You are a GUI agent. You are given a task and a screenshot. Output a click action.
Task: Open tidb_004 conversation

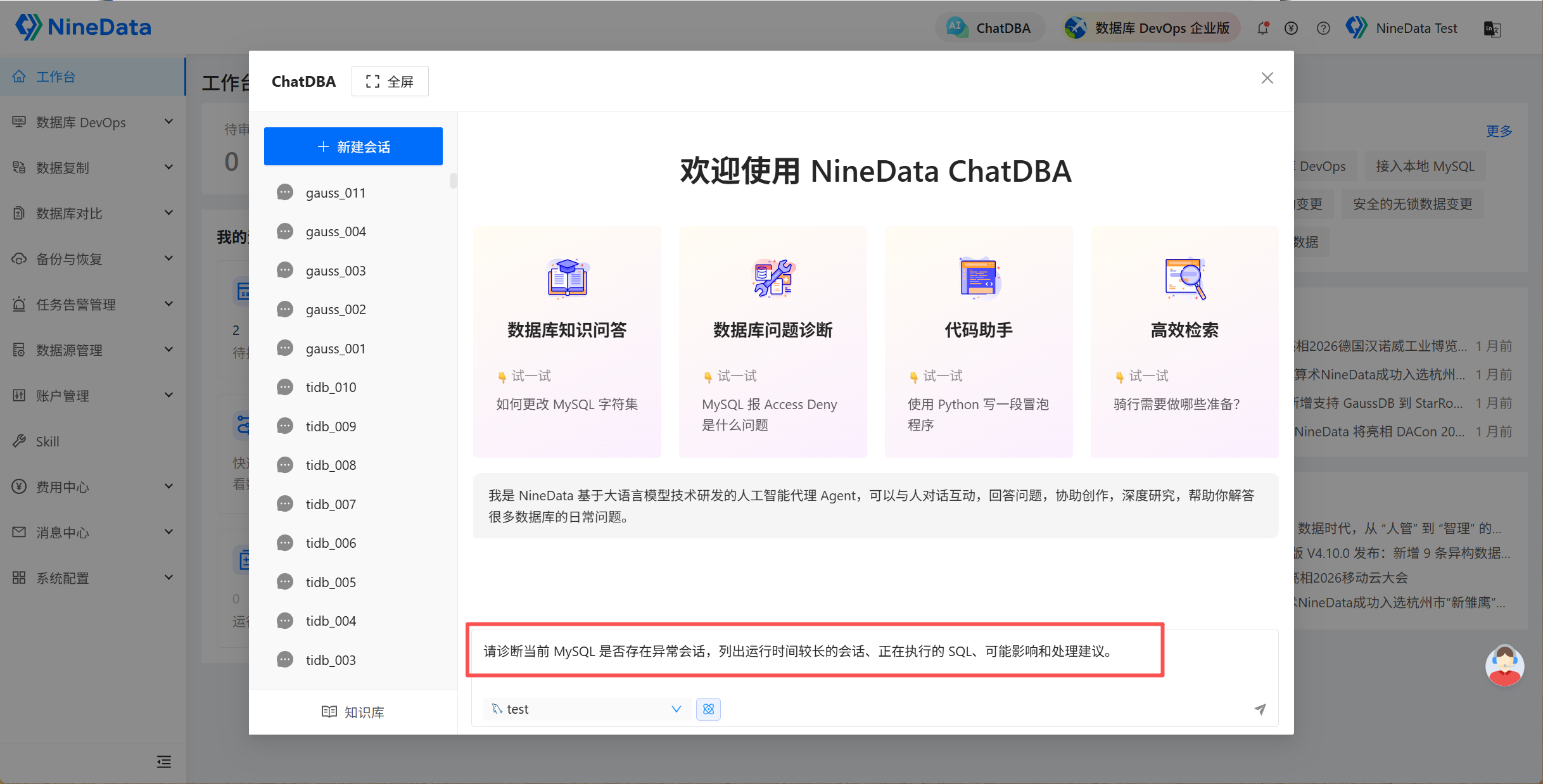[353, 621]
